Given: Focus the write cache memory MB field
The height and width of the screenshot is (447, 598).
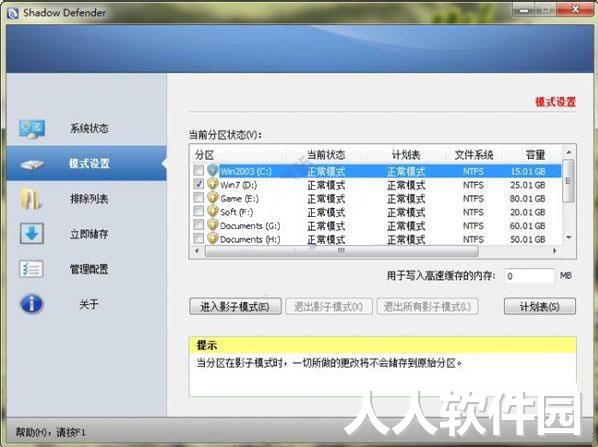Looking at the screenshot, I should [529, 276].
